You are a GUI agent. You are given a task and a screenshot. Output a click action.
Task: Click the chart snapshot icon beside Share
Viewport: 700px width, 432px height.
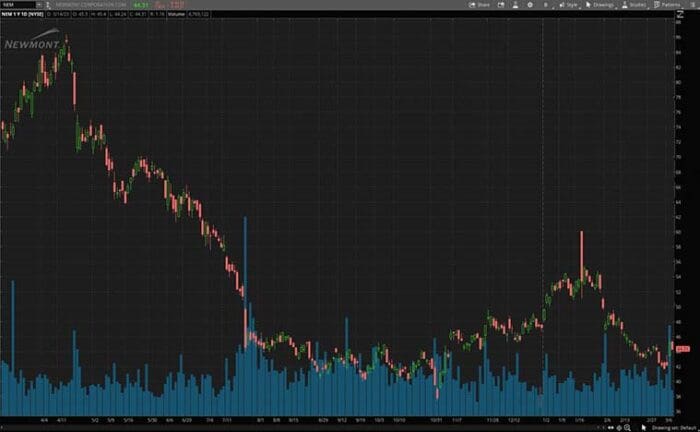coord(501,5)
